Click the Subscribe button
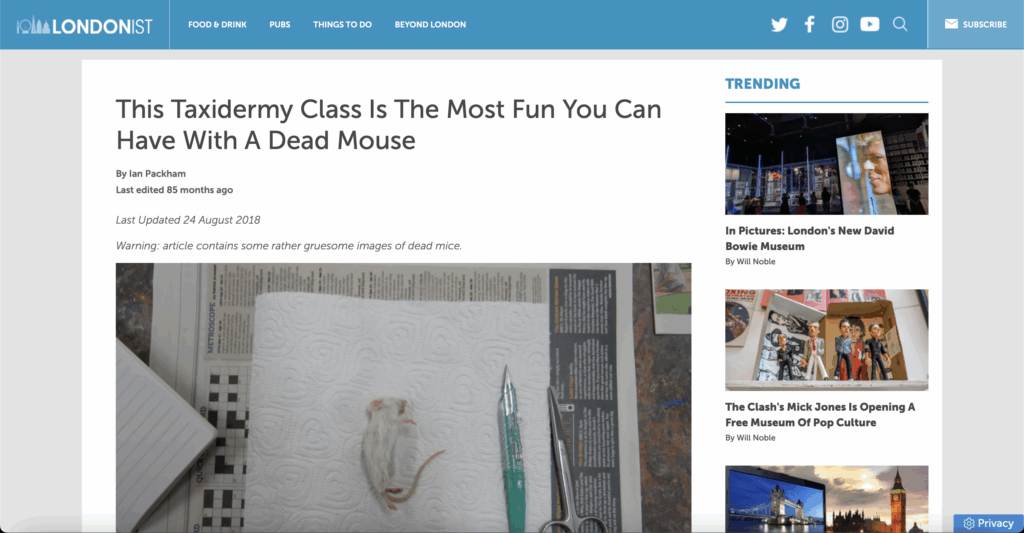 click(976, 25)
